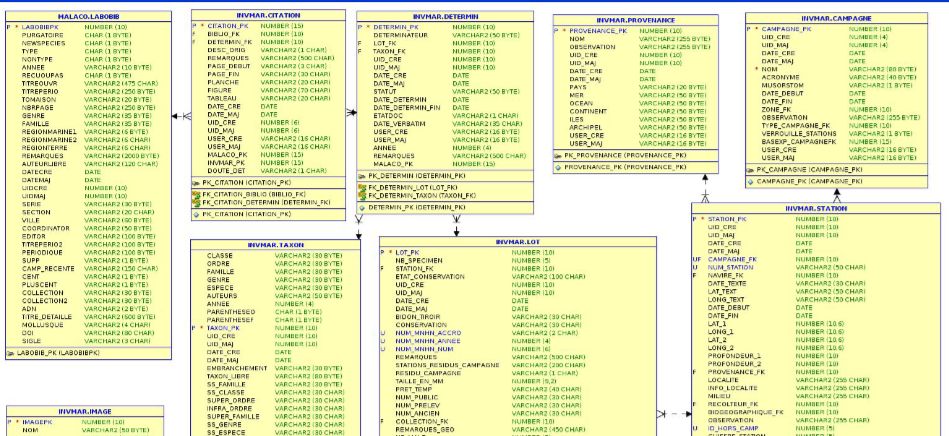The image size is (949, 436).
Task: Click the FK_DETERMIN_LOT foreign key icon
Action: (x=362, y=187)
